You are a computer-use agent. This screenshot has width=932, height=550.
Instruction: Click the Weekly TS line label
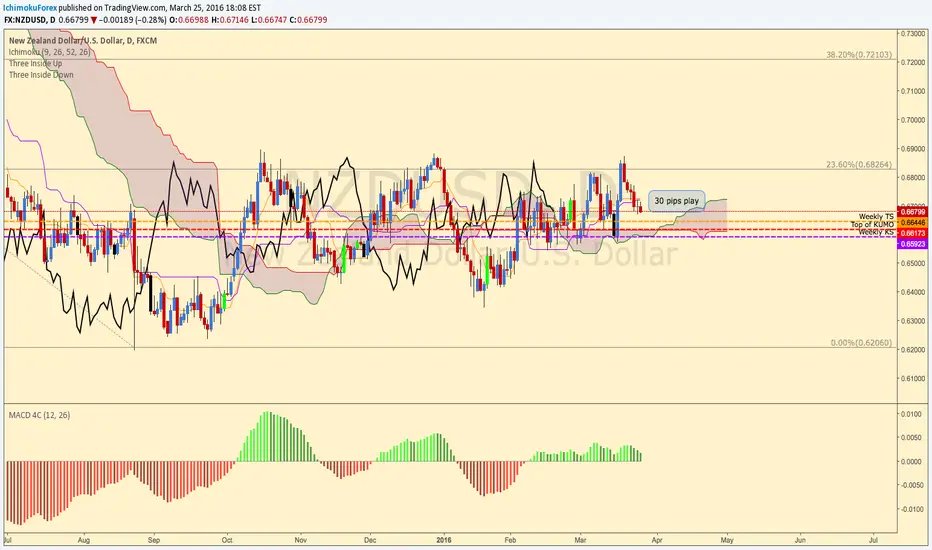(x=876, y=216)
